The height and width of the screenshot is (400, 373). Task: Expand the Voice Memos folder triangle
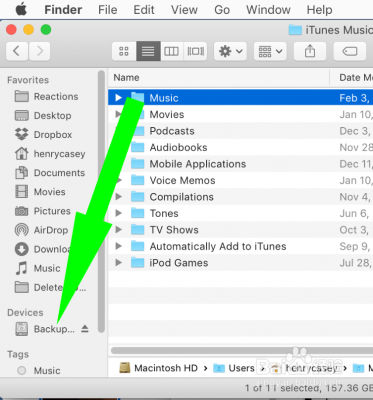[x=118, y=180]
